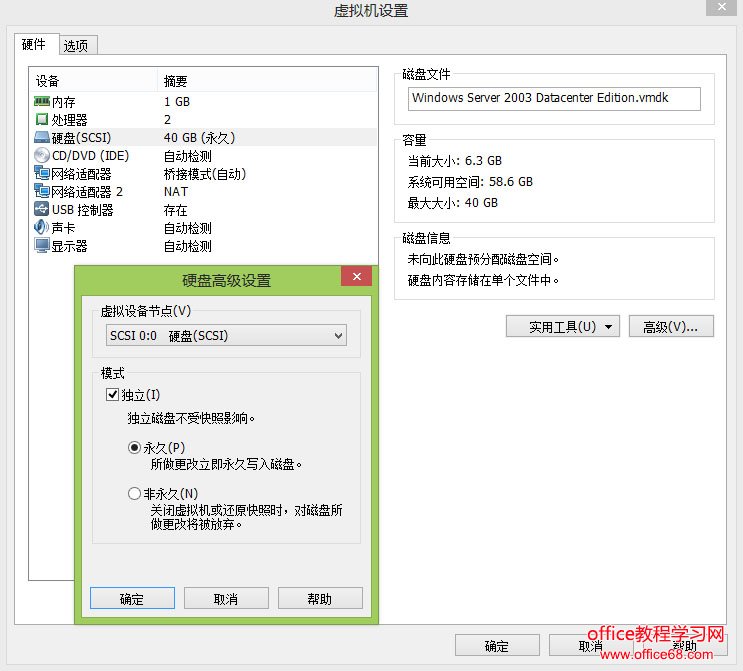Click the 系统可用空间: 58.6 GB text
This screenshot has width=743, height=671.
(x=470, y=181)
